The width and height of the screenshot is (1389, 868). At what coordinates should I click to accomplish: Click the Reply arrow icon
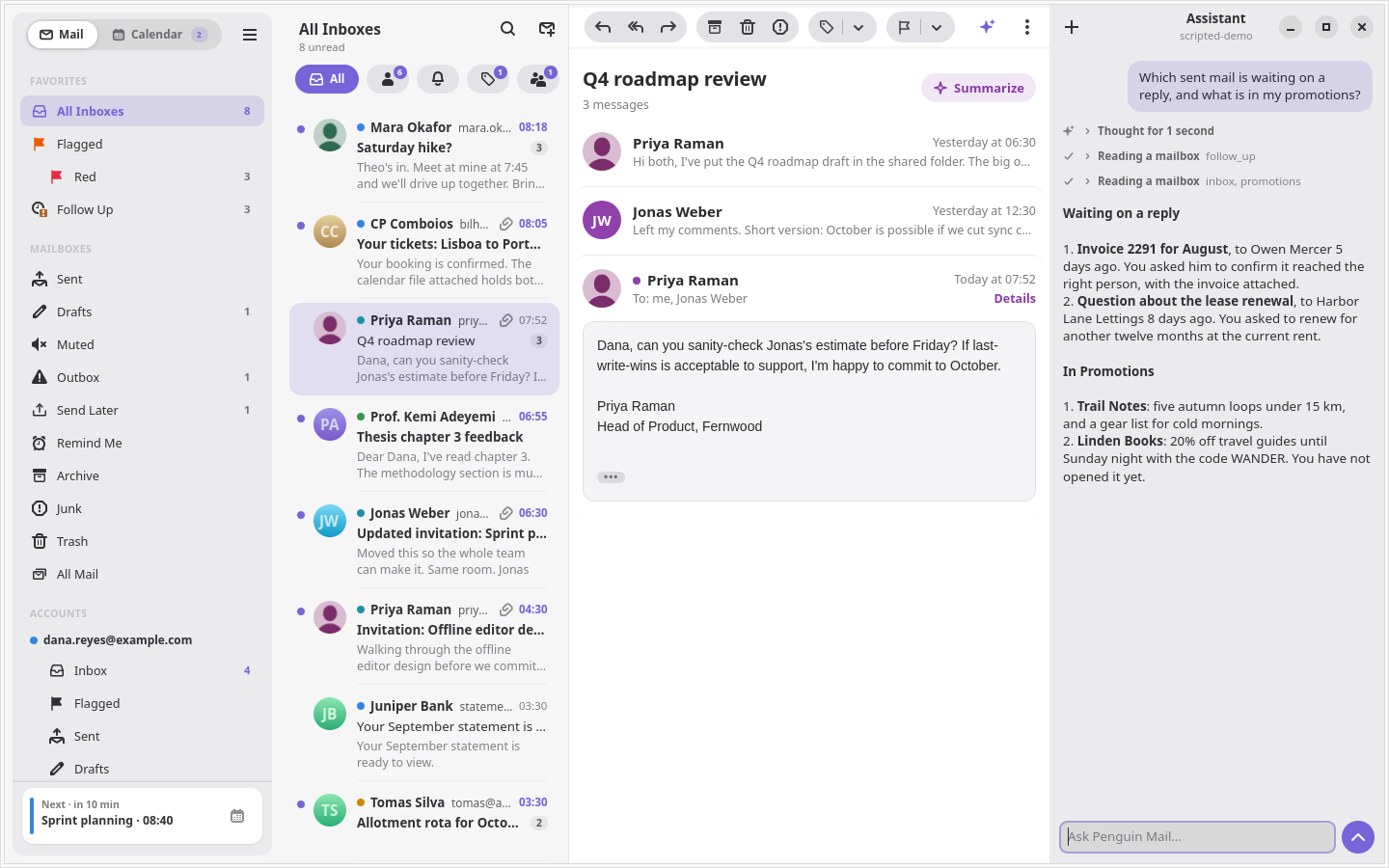603,27
